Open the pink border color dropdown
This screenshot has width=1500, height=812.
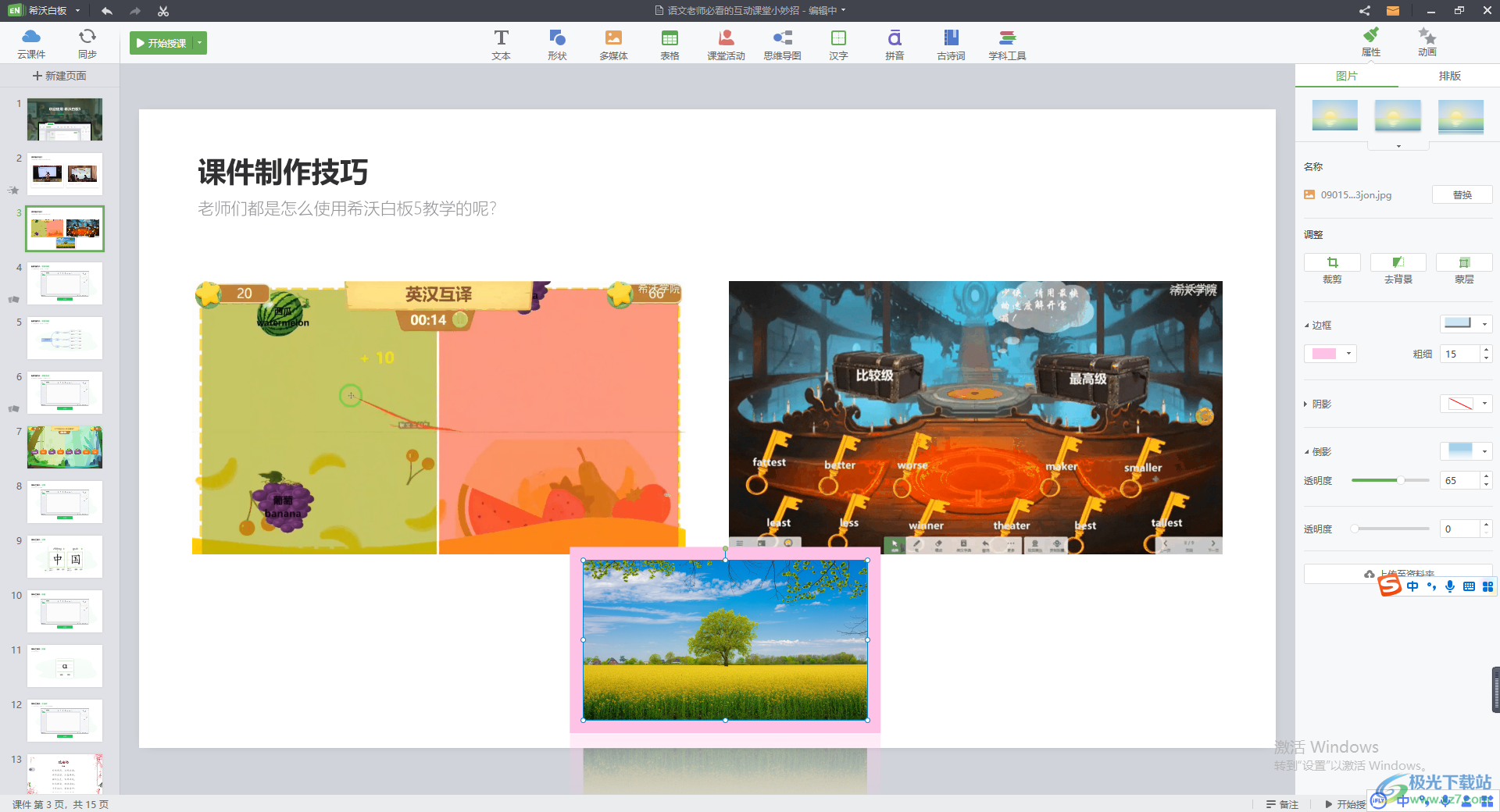pyautogui.click(x=1349, y=354)
